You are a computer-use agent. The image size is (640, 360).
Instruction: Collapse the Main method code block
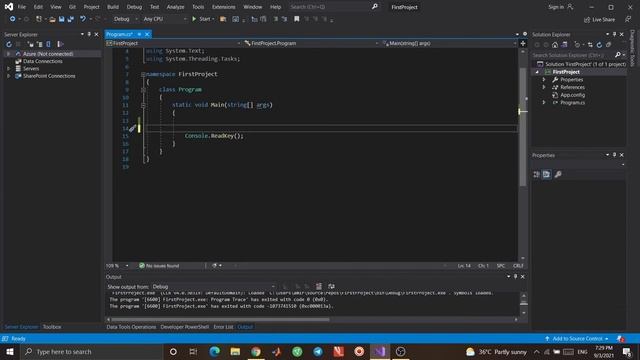point(143,105)
